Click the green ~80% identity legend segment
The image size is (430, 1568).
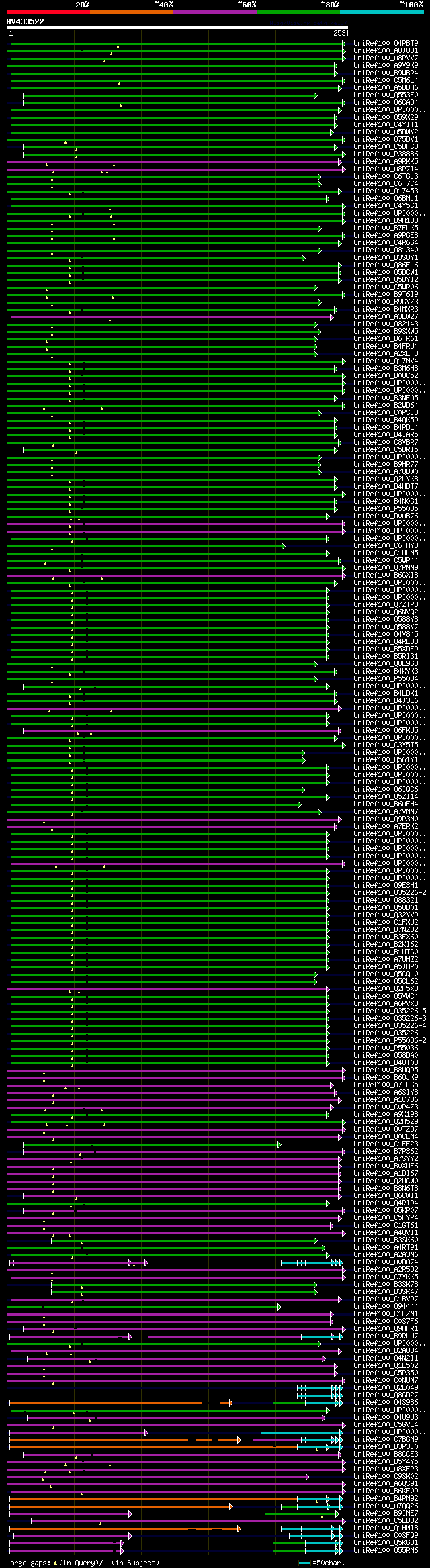298,11
